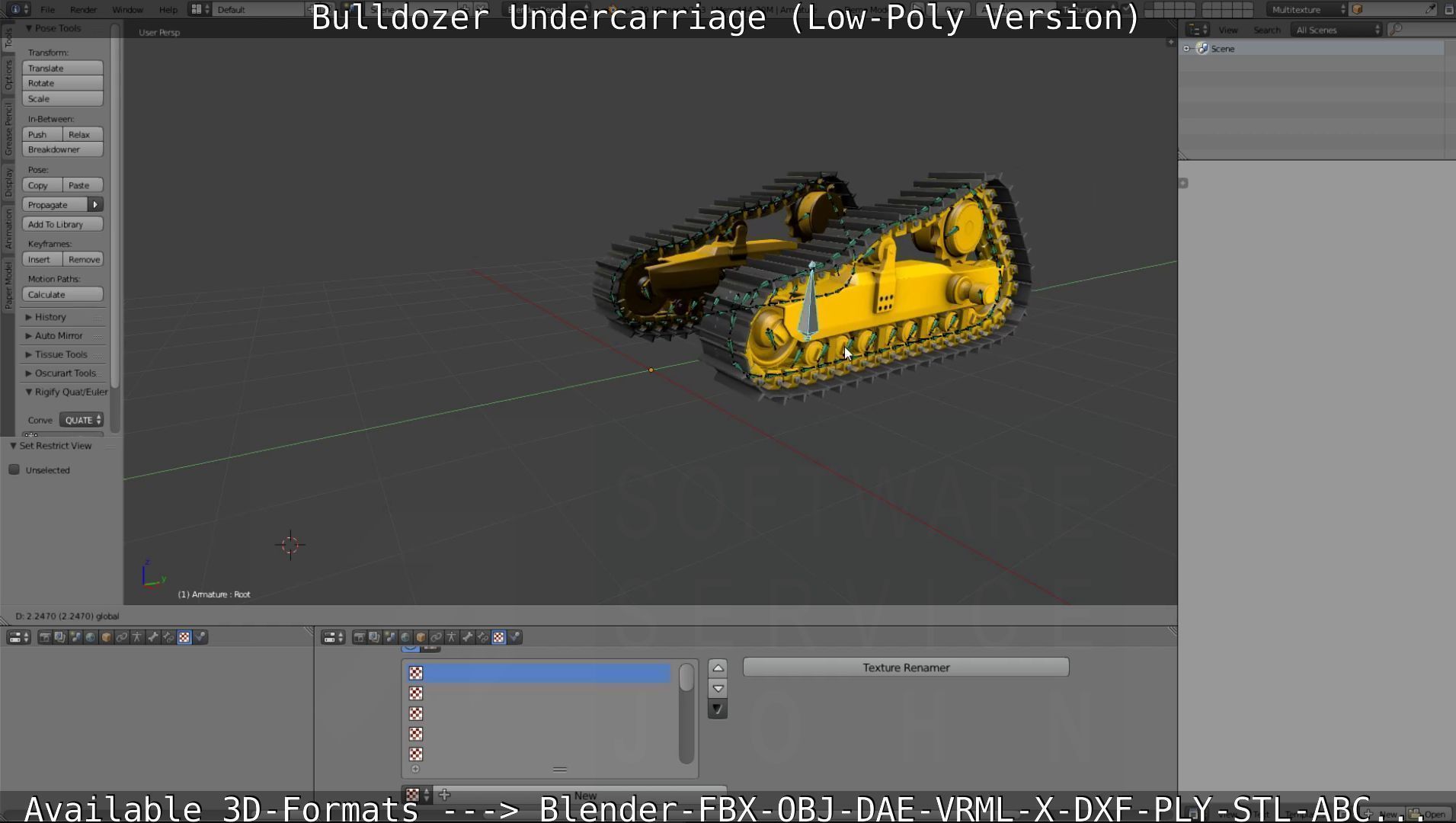Click the eyedropper icon beside Multitexture field
This screenshot has width=1456, height=823.
click(1430, 9)
